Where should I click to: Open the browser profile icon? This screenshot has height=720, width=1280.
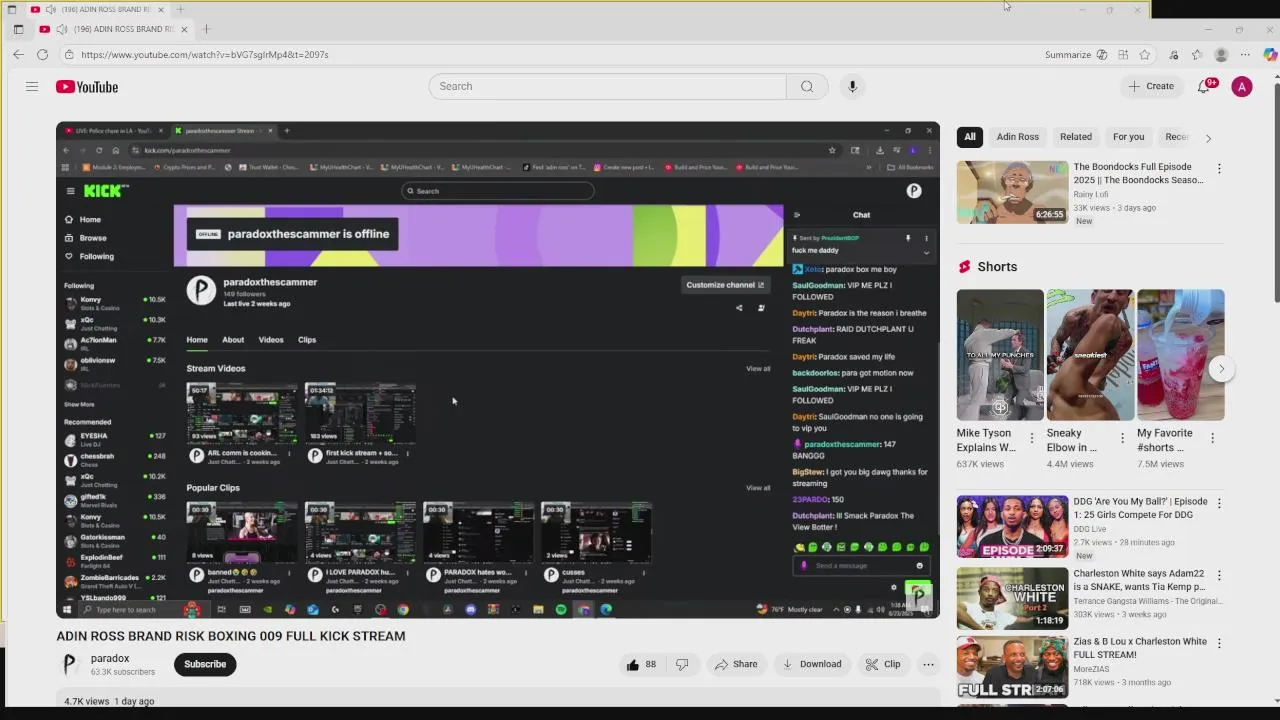(1221, 55)
